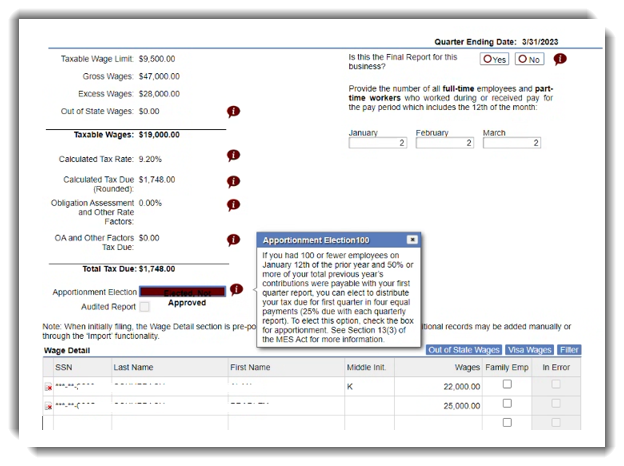Open info icon for Obligation Assessment rate
The width and height of the screenshot is (624, 466).
pyautogui.click(x=234, y=205)
